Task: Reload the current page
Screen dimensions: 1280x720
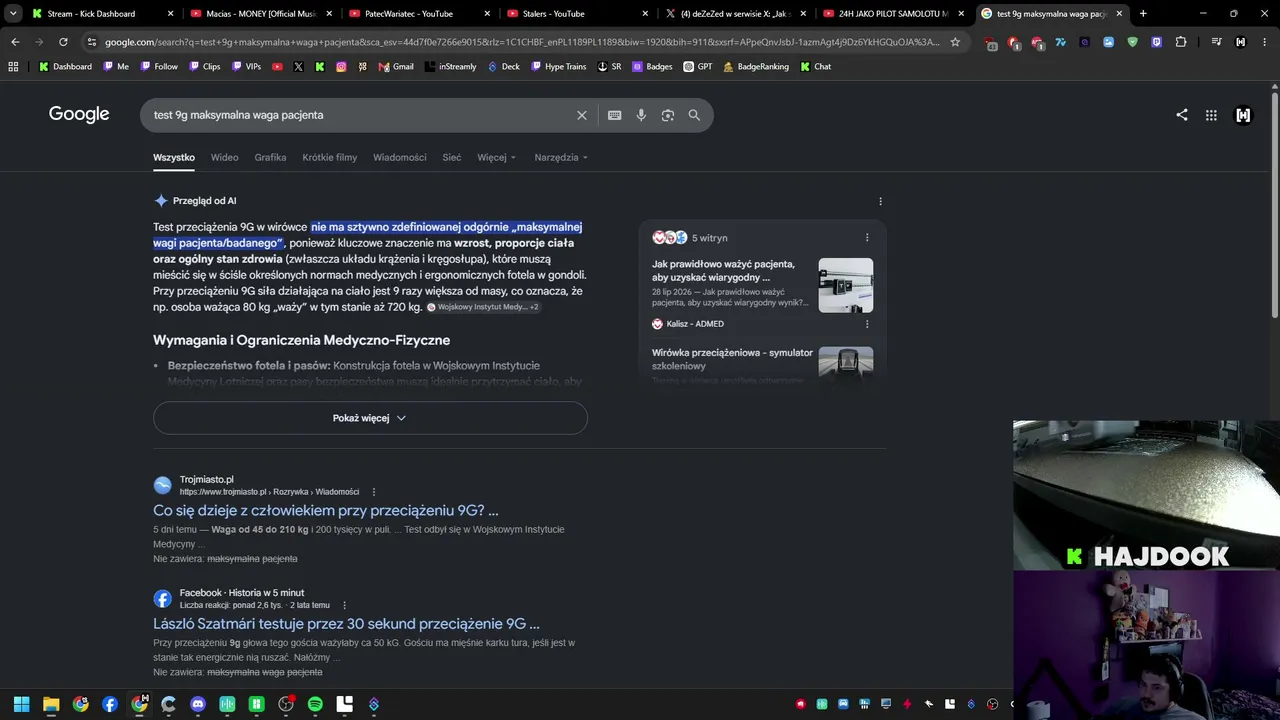Action: (63, 42)
